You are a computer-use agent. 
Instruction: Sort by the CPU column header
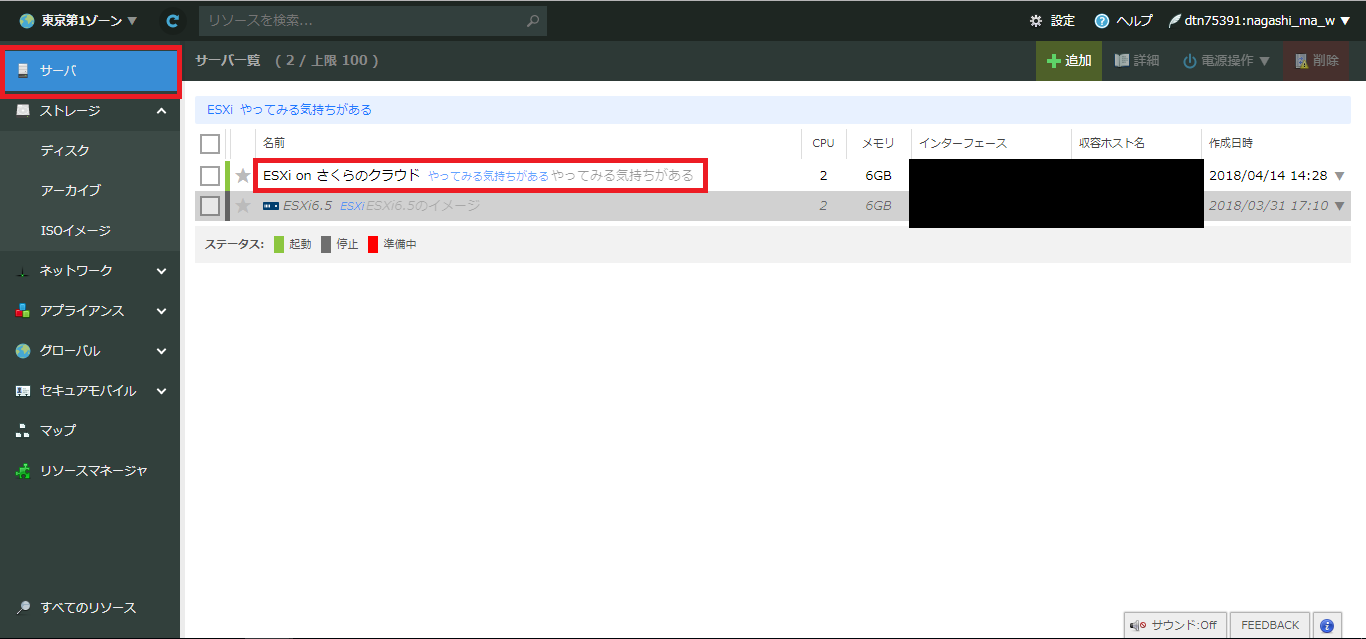click(823, 143)
